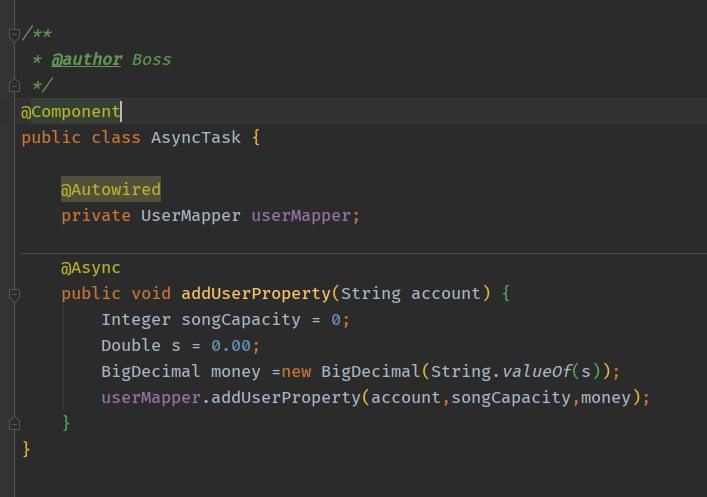Image resolution: width=707 pixels, height=497 pixels.
Task: Click the method closing-brace fold marker
Action: coord(14,424)
